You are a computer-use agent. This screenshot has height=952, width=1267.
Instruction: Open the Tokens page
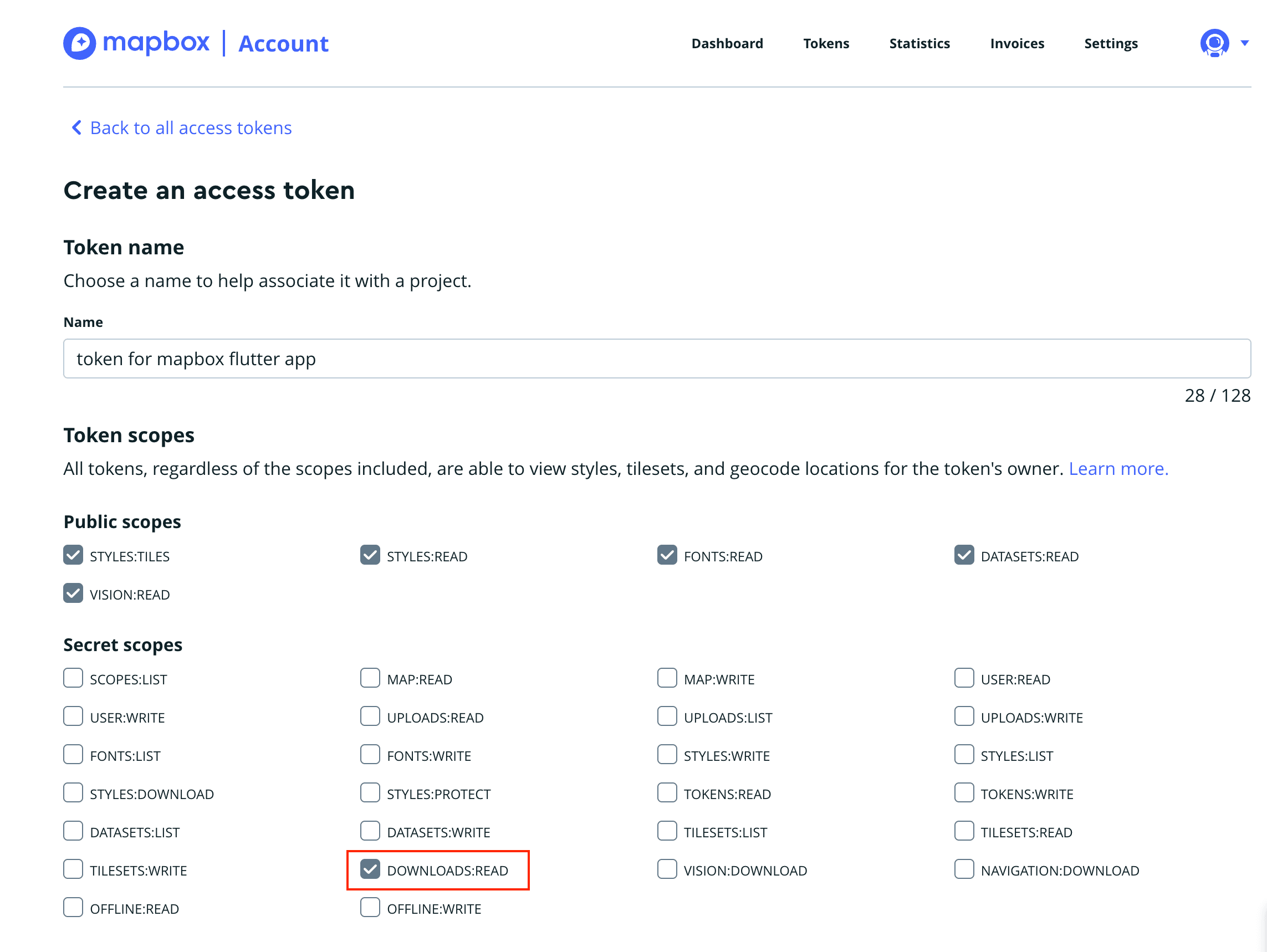(826, 44)
